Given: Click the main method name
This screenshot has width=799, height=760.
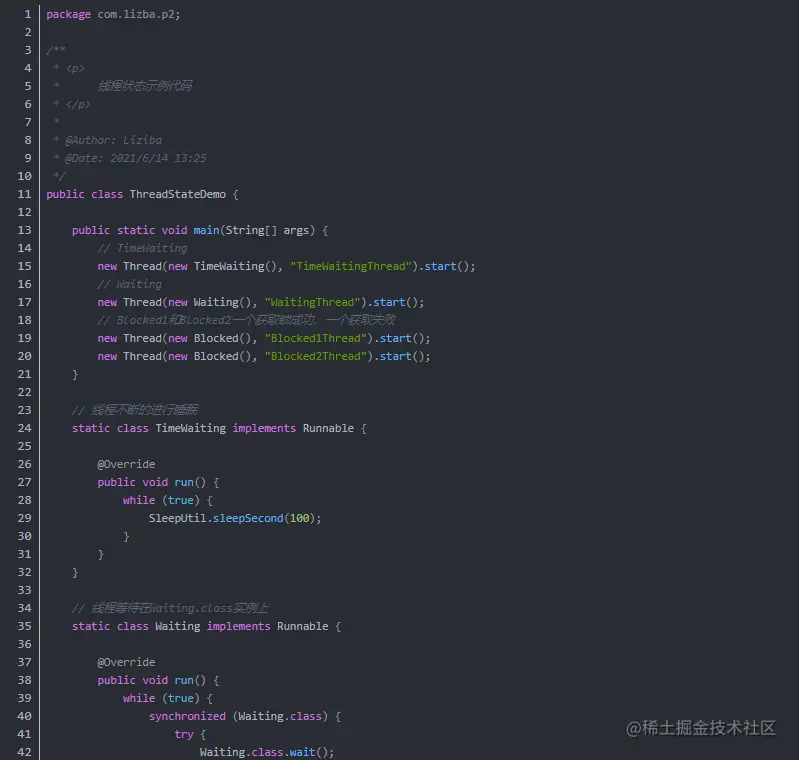Looking at the screenshot, I should coord(206,230).
